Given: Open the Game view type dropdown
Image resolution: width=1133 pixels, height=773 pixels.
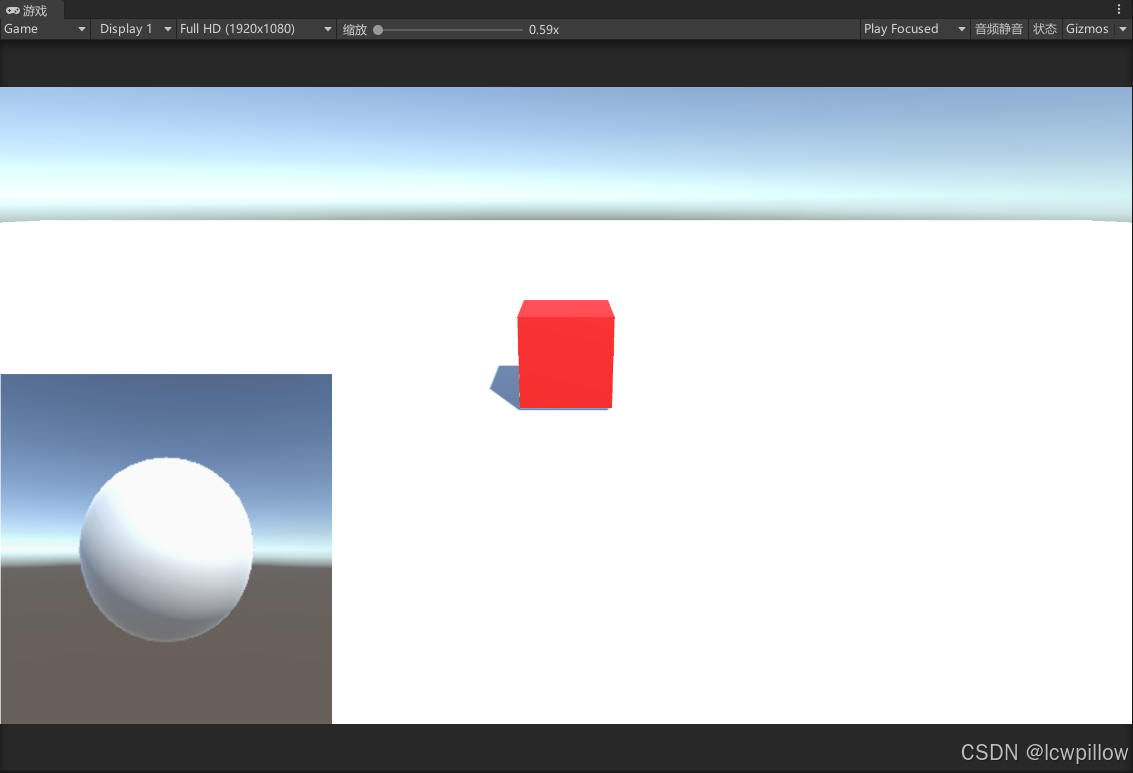Looking at the screenshot, I should (45, 29).
